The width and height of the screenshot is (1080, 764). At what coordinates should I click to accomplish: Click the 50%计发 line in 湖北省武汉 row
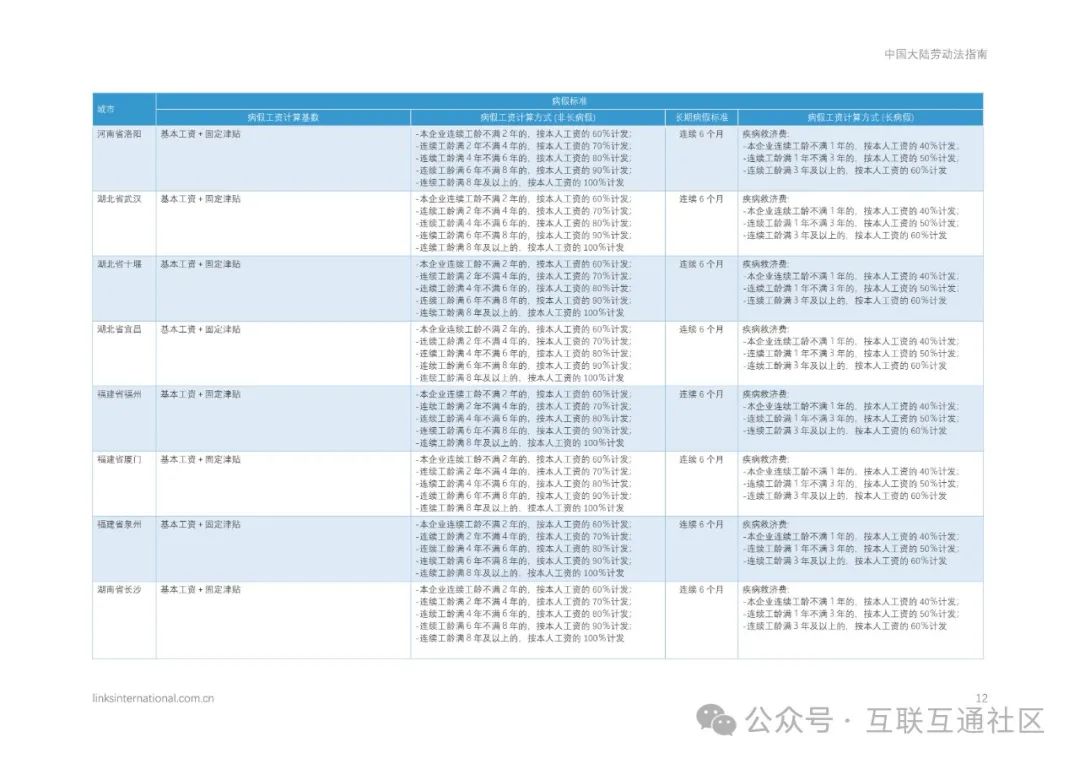[851, 223]
